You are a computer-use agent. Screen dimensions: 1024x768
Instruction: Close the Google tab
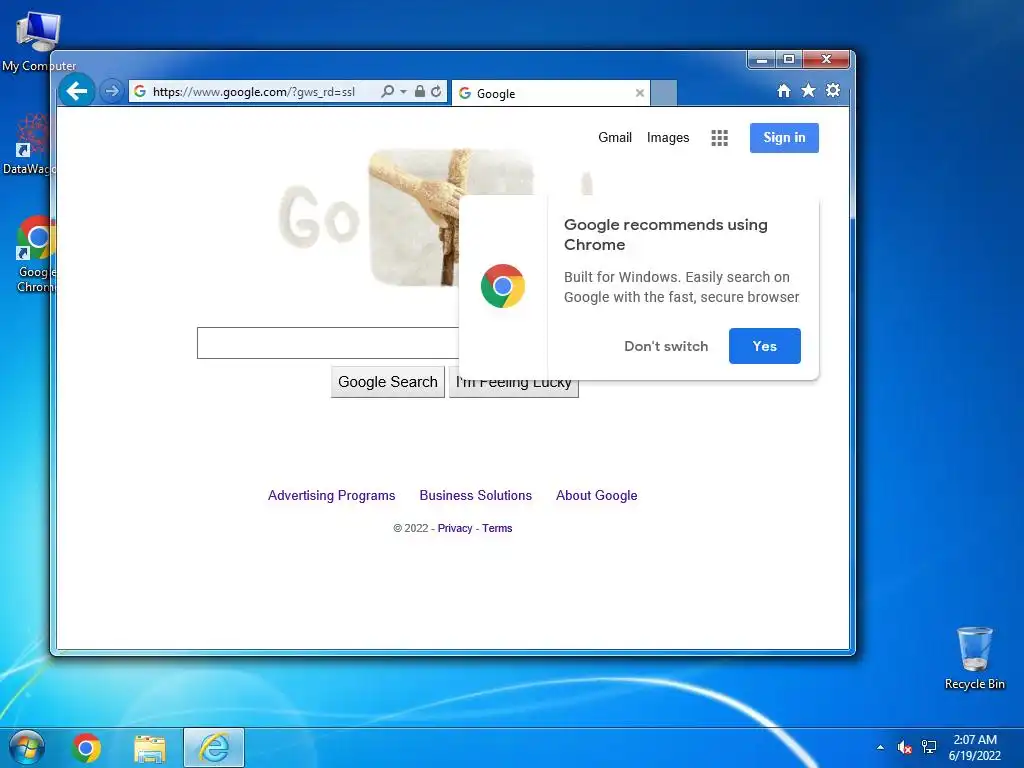[x=640, y=93]
